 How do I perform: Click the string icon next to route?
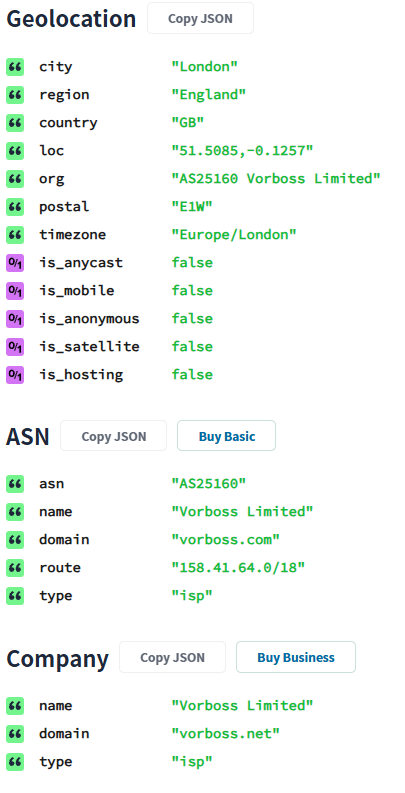click(x=15, y=568)
